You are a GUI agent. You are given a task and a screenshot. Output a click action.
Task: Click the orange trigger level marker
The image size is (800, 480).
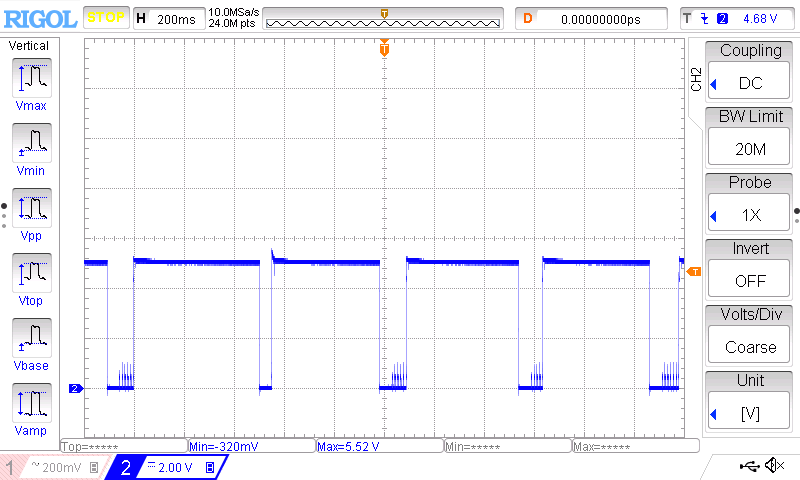point(694,271)
